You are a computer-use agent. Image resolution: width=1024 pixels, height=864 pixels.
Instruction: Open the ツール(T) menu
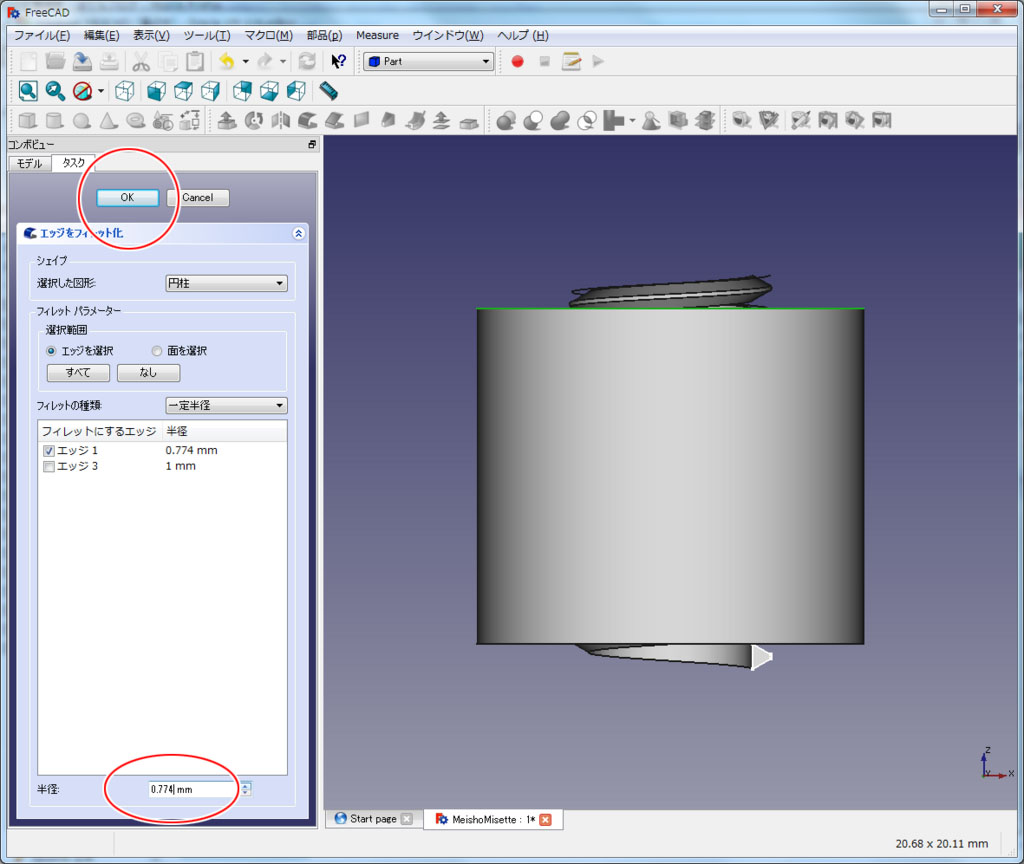[x=206, y=35]
